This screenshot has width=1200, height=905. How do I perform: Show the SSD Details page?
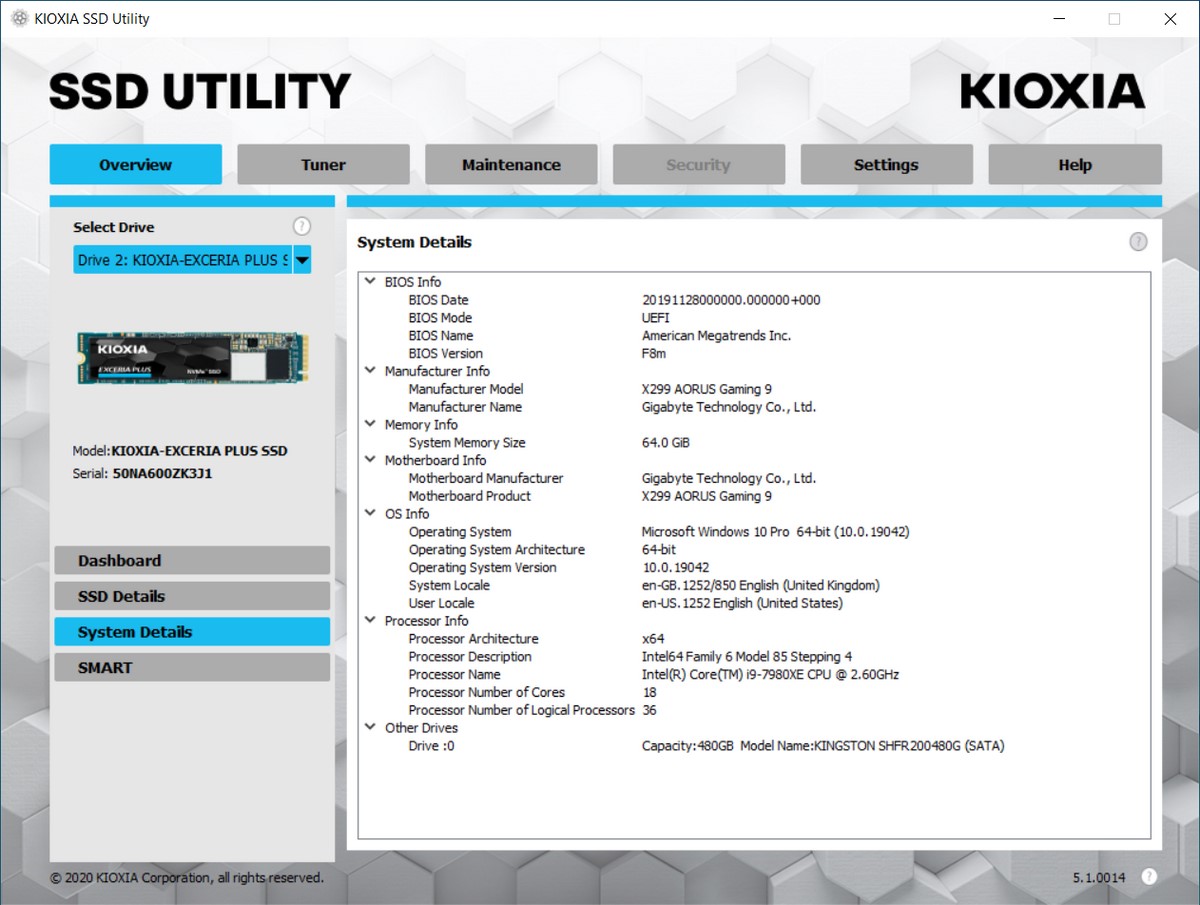191,596
